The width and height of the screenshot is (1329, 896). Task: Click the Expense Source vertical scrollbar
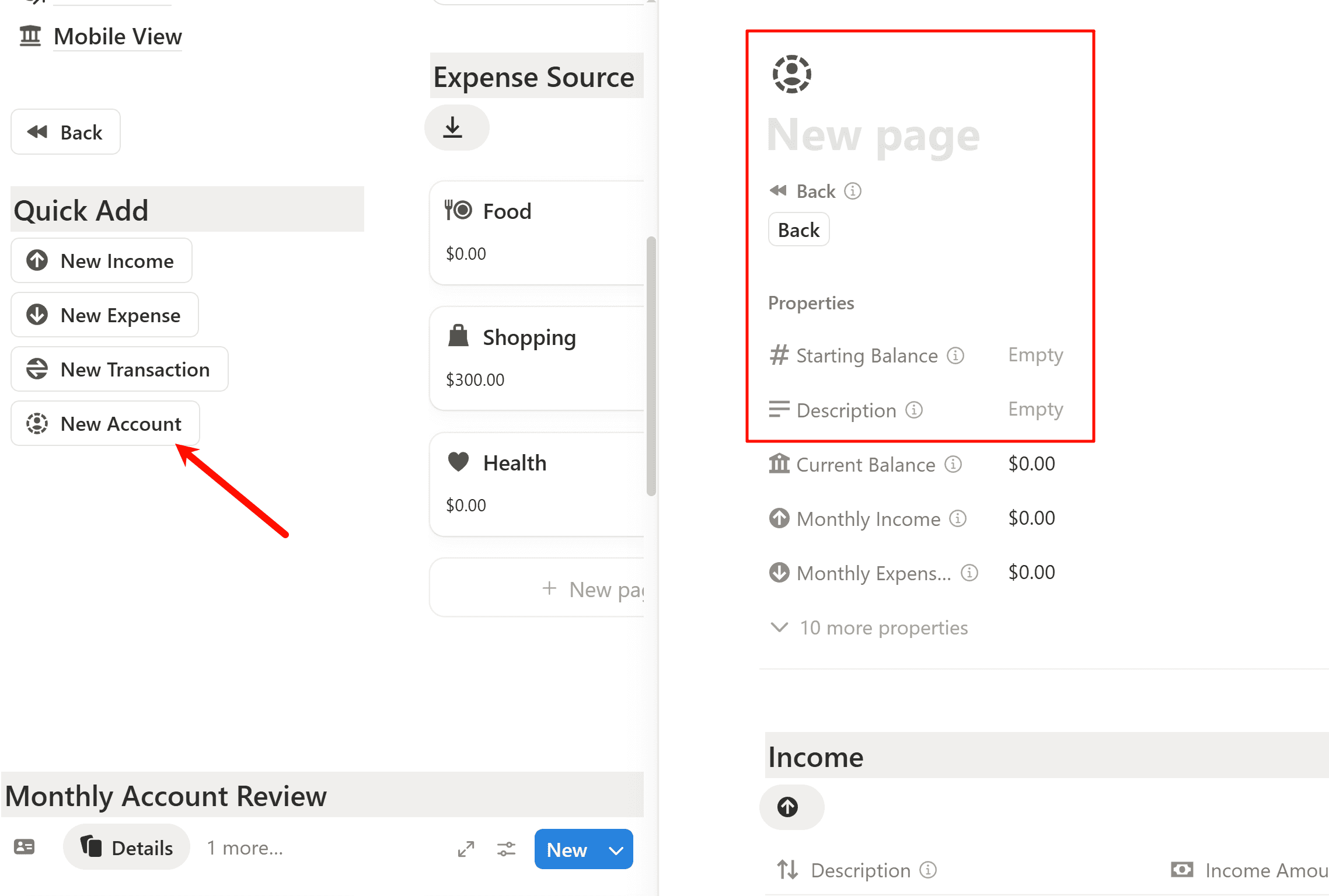[x=651, y=366]
